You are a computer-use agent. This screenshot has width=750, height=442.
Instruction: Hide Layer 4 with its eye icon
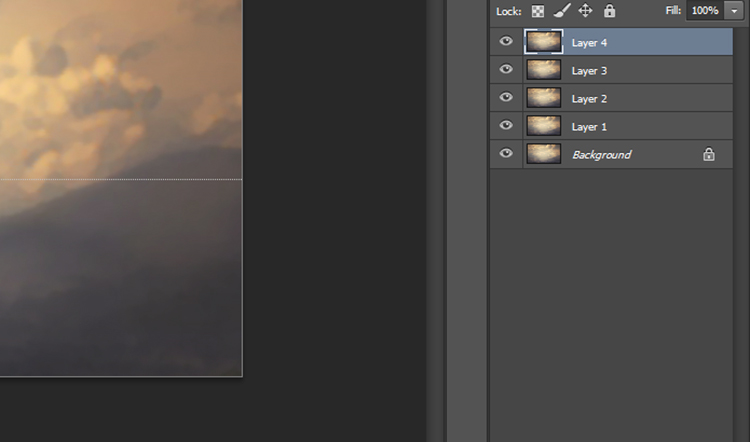point(506,41)
